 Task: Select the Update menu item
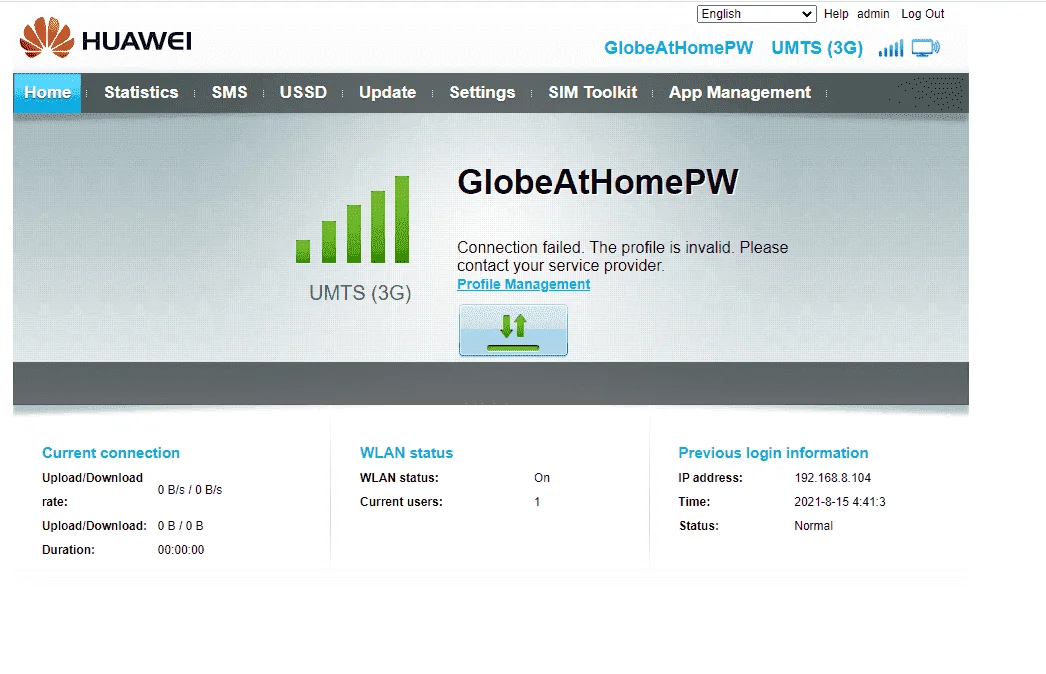pos(388,93)
